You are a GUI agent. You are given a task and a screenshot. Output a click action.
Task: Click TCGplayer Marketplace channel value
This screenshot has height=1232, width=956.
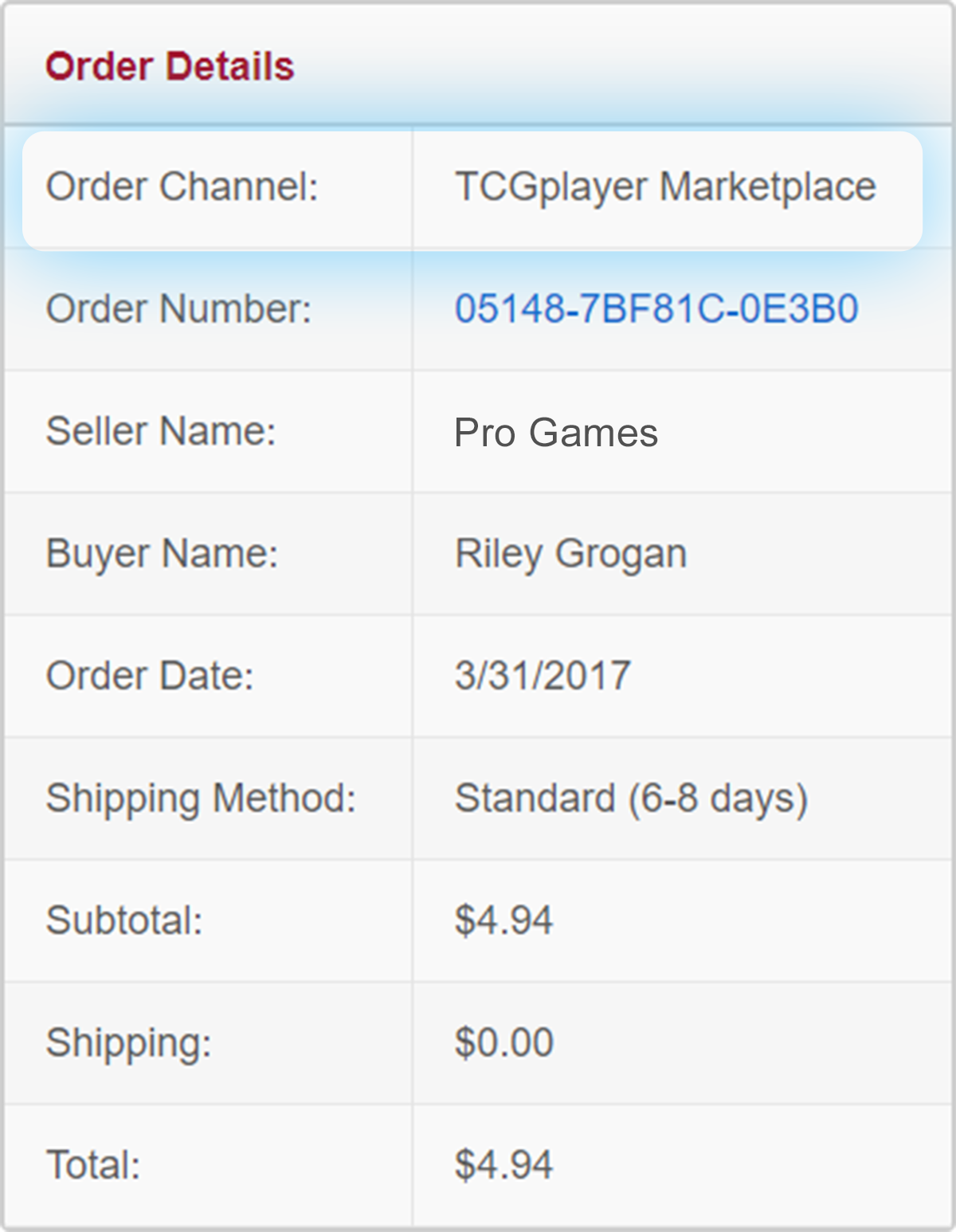pos(665,189)
